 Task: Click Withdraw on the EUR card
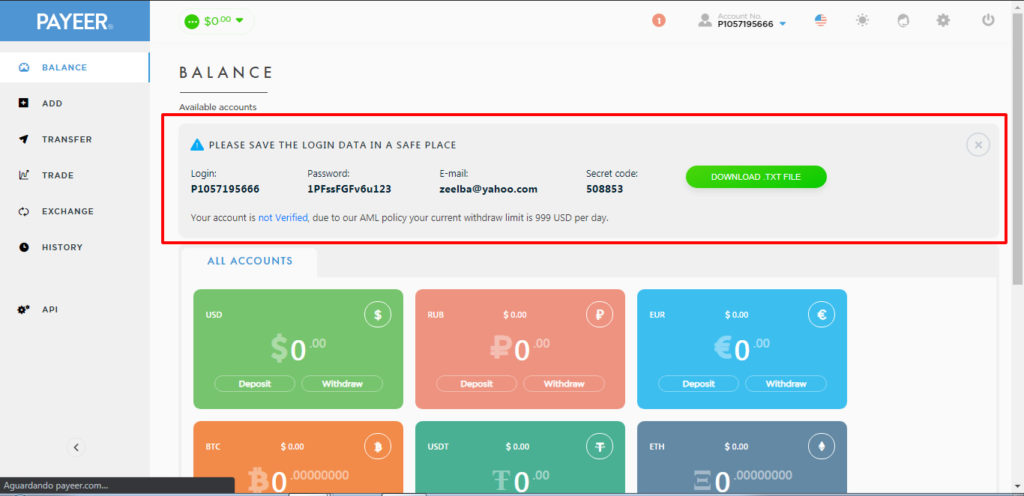pyautogui.click(x=786, y=384)
